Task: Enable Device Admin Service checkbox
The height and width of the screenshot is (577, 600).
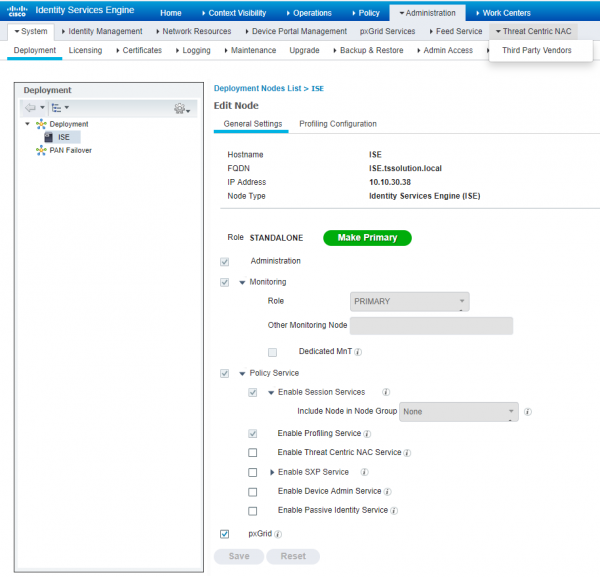Action: 253,492
